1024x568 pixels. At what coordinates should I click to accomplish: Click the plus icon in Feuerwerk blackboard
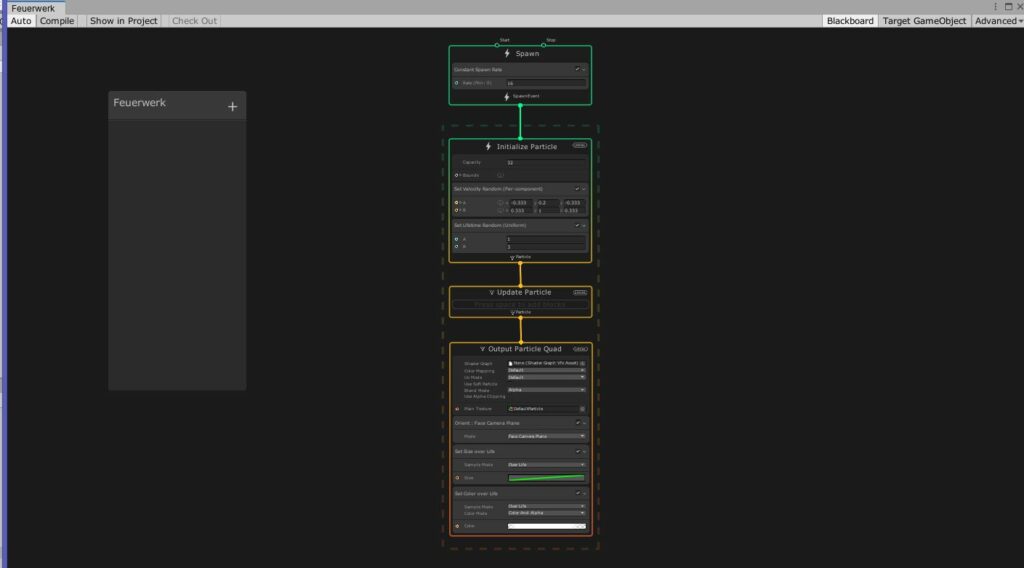pyautogui.click(x=232, y=107)
